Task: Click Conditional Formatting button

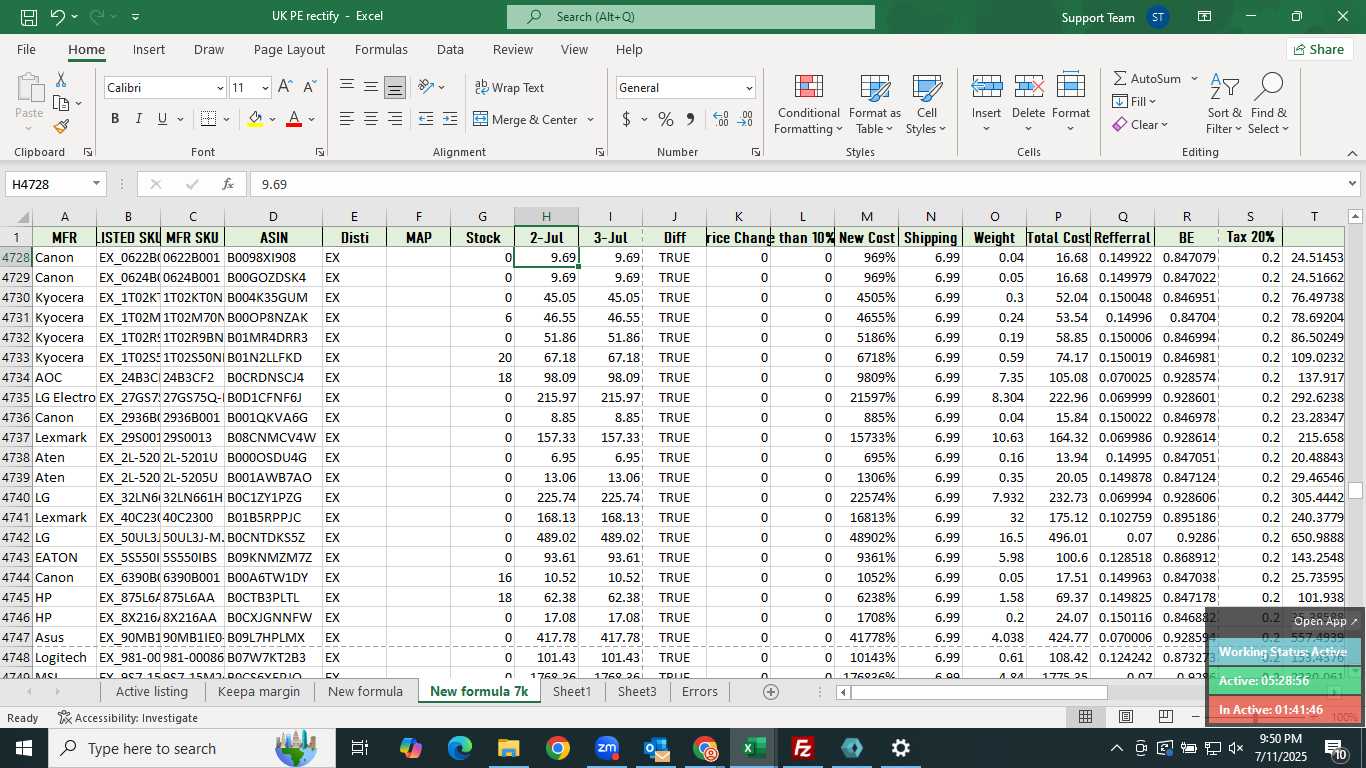Action: click(809, 103)
